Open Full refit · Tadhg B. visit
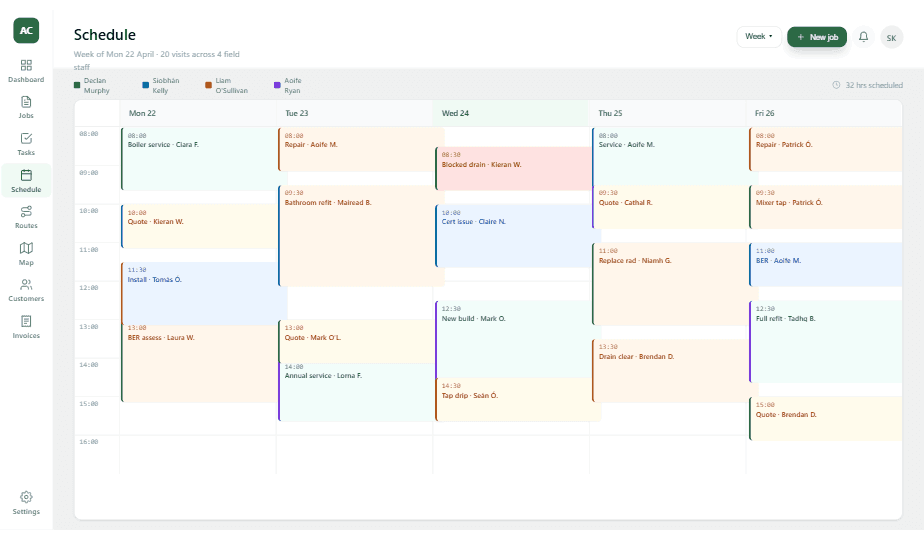 pyautogui.click(x=826, y=342)
